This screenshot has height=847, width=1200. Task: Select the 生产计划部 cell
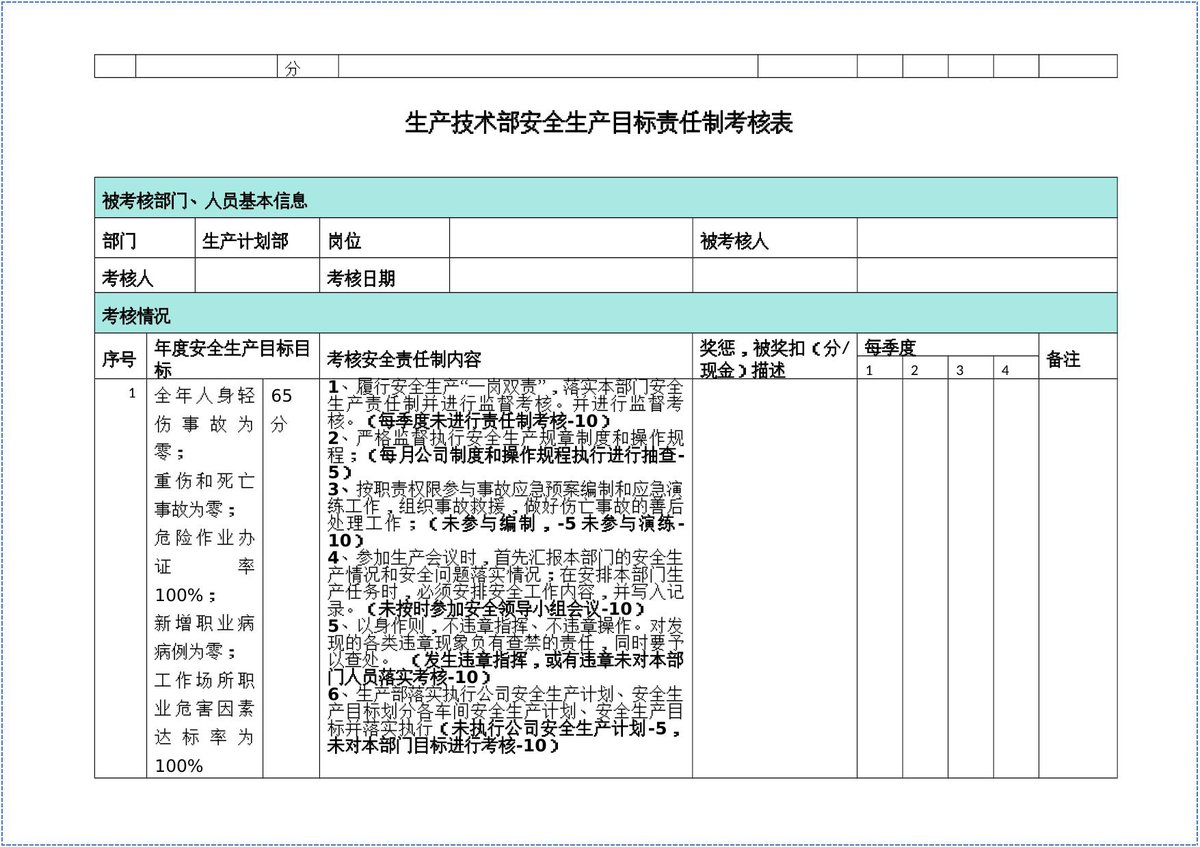(257, 239)
